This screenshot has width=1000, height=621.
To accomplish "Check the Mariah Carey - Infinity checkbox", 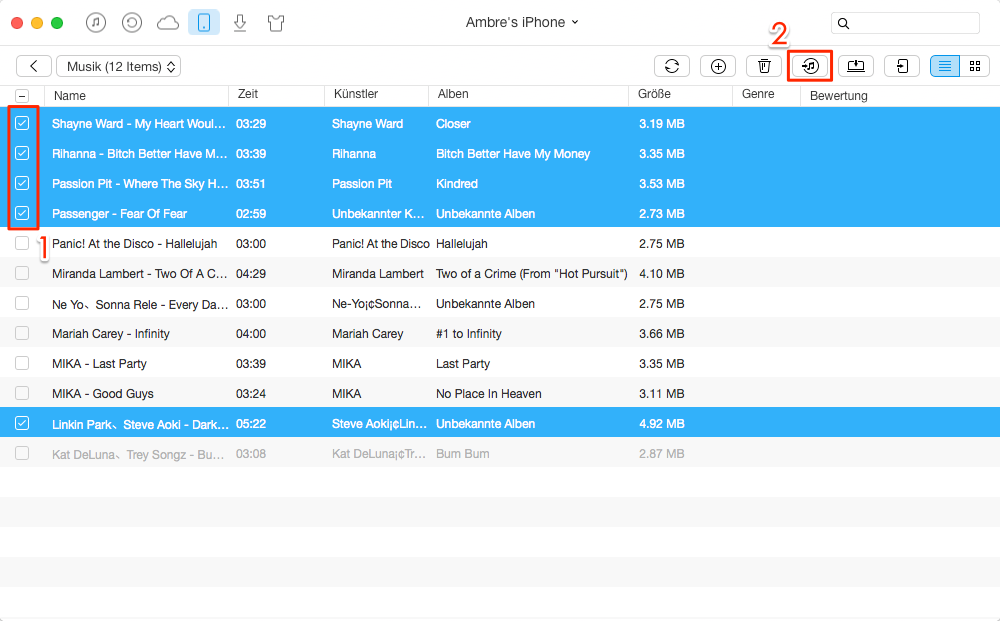I will point(22,333).
